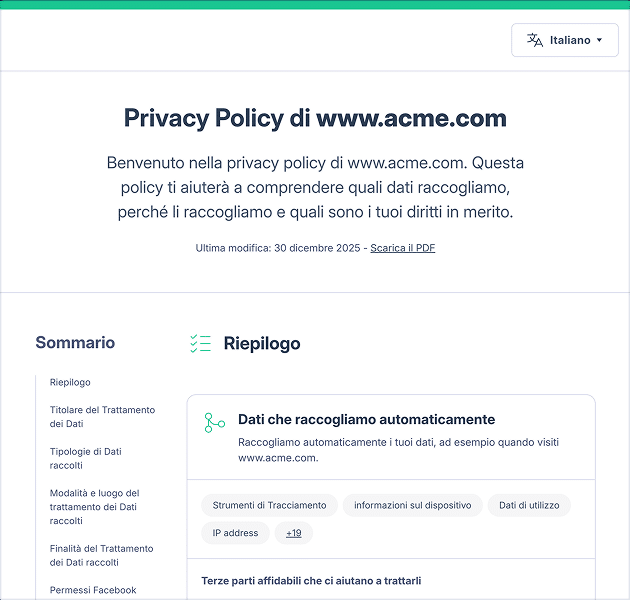
Task: Click the data collection nodes icon
Action: (x=214, y=422)
